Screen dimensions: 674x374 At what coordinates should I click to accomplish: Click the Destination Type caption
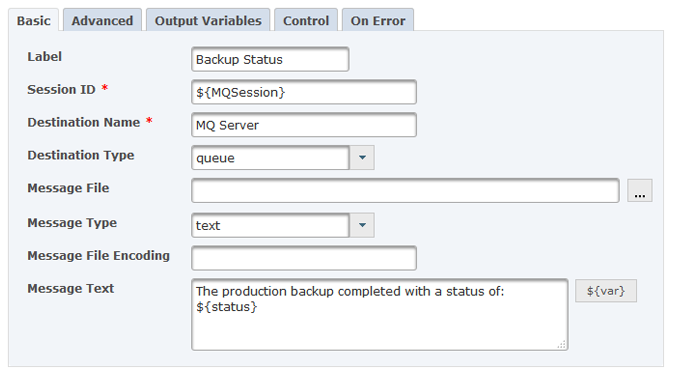click(81, 155)
